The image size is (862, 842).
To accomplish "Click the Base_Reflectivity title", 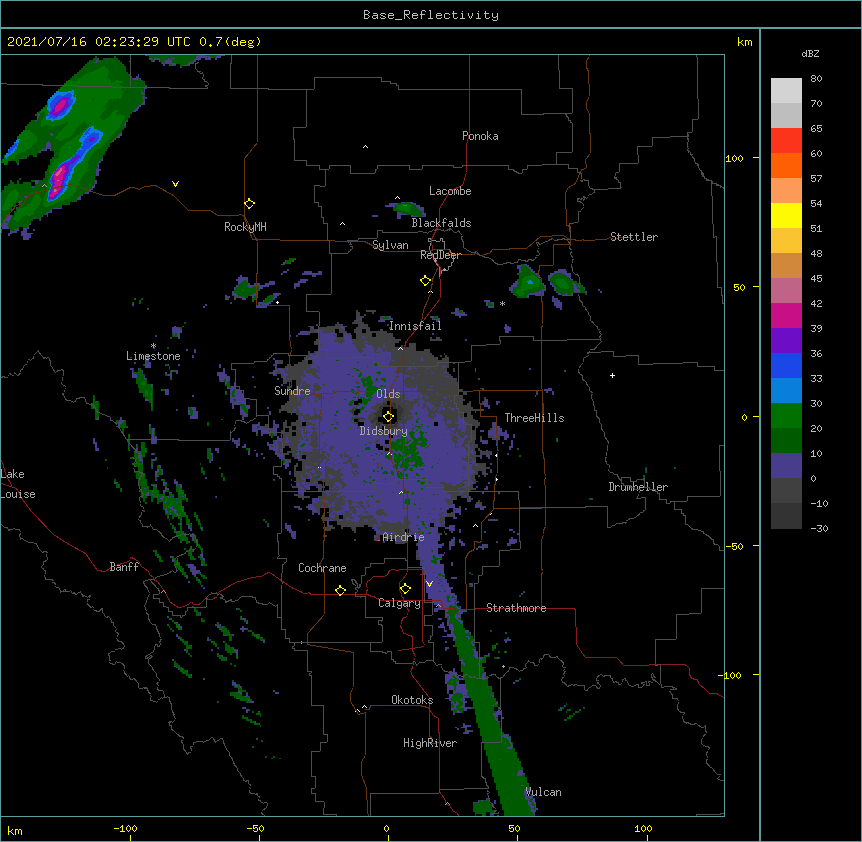I will 431,15.
